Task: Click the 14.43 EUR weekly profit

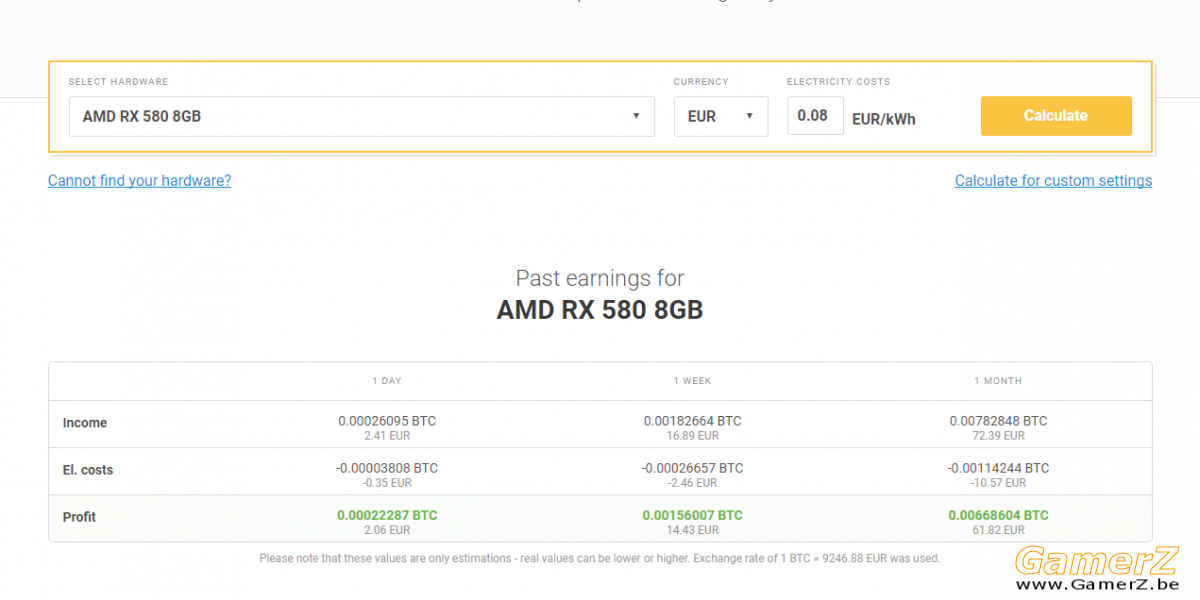Action: [692, 530]
